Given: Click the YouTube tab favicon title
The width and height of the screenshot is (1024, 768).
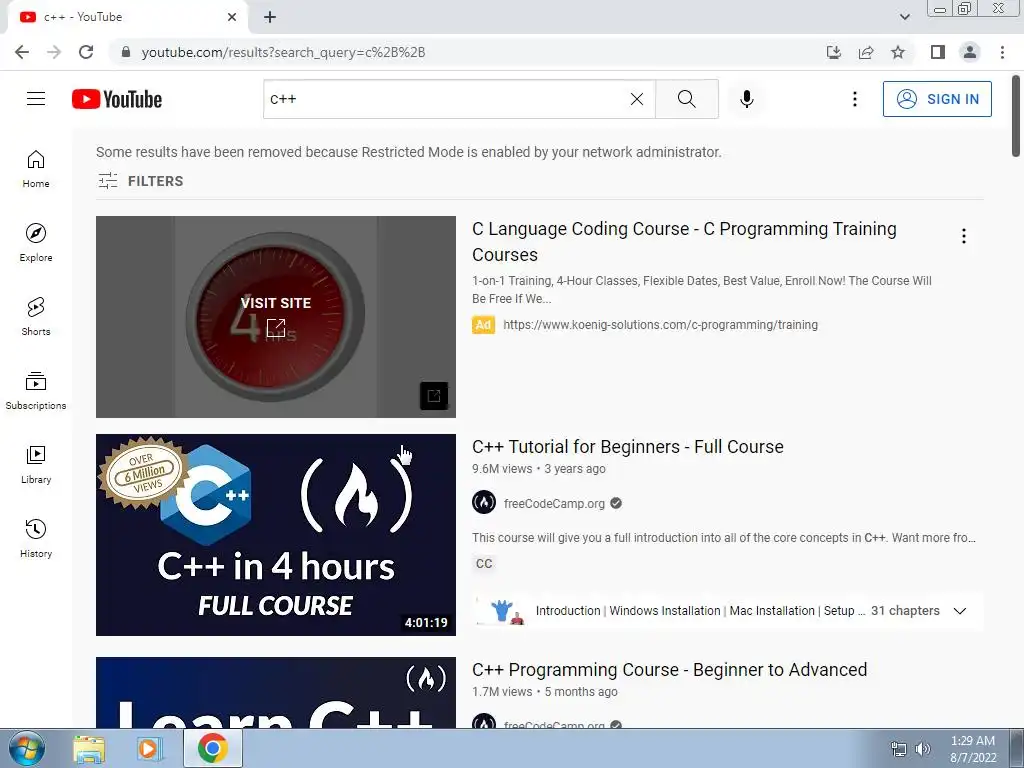Looking at the screenshot, I should [x=72, y=17].
